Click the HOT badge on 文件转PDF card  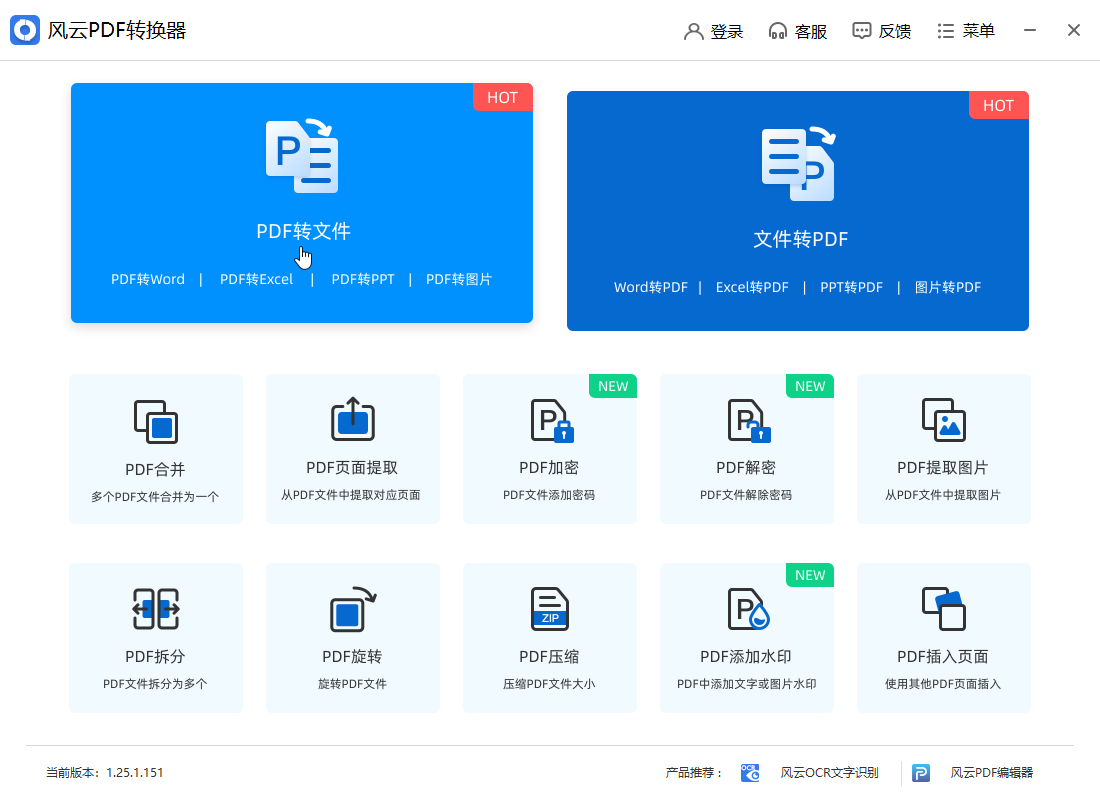(x=998, y=105)
